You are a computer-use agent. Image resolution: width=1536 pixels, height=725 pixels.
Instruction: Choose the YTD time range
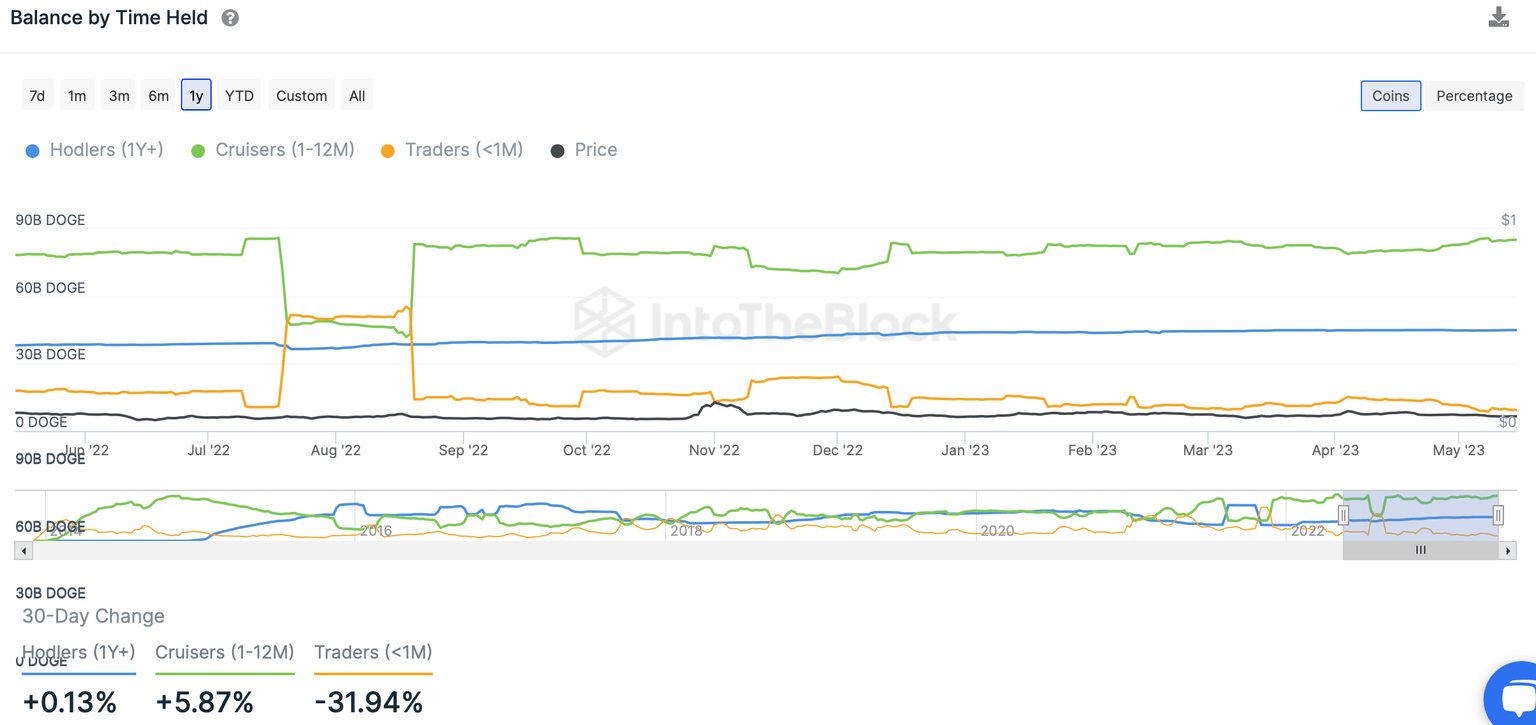click(x=239, y=96)
